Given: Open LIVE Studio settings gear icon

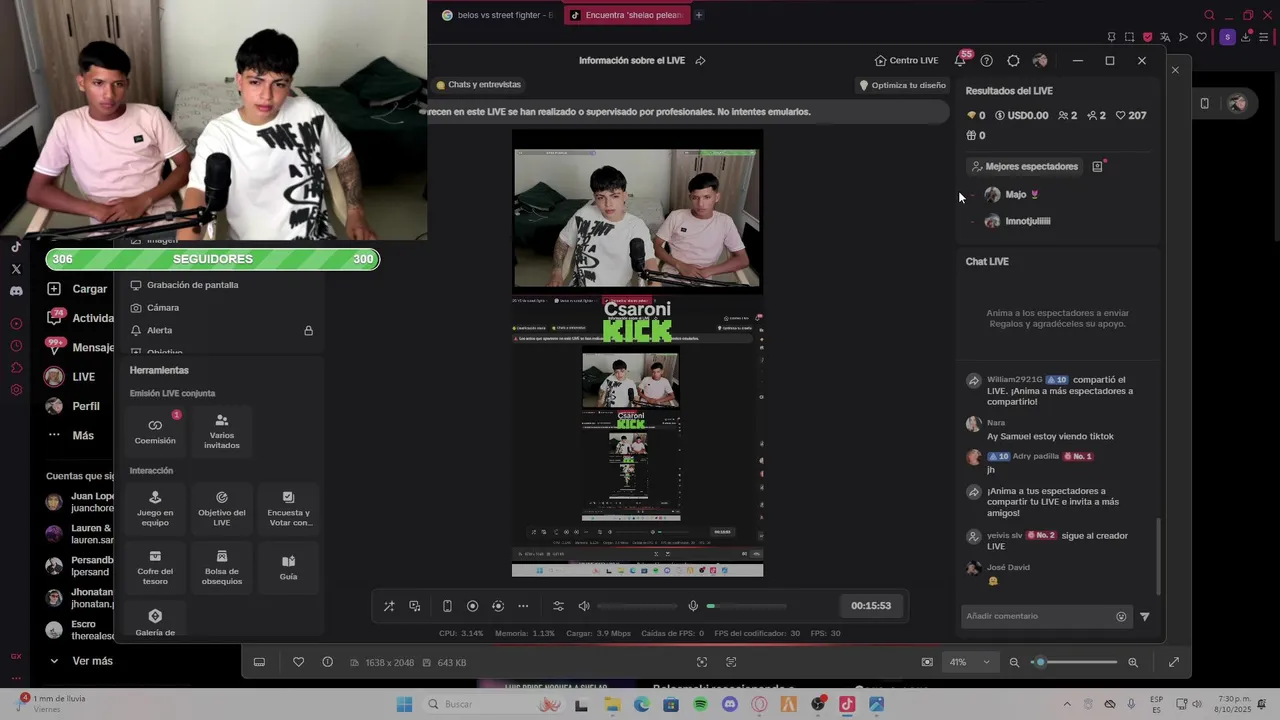Looking at the screenshot, I should [x=1013, y=61].
